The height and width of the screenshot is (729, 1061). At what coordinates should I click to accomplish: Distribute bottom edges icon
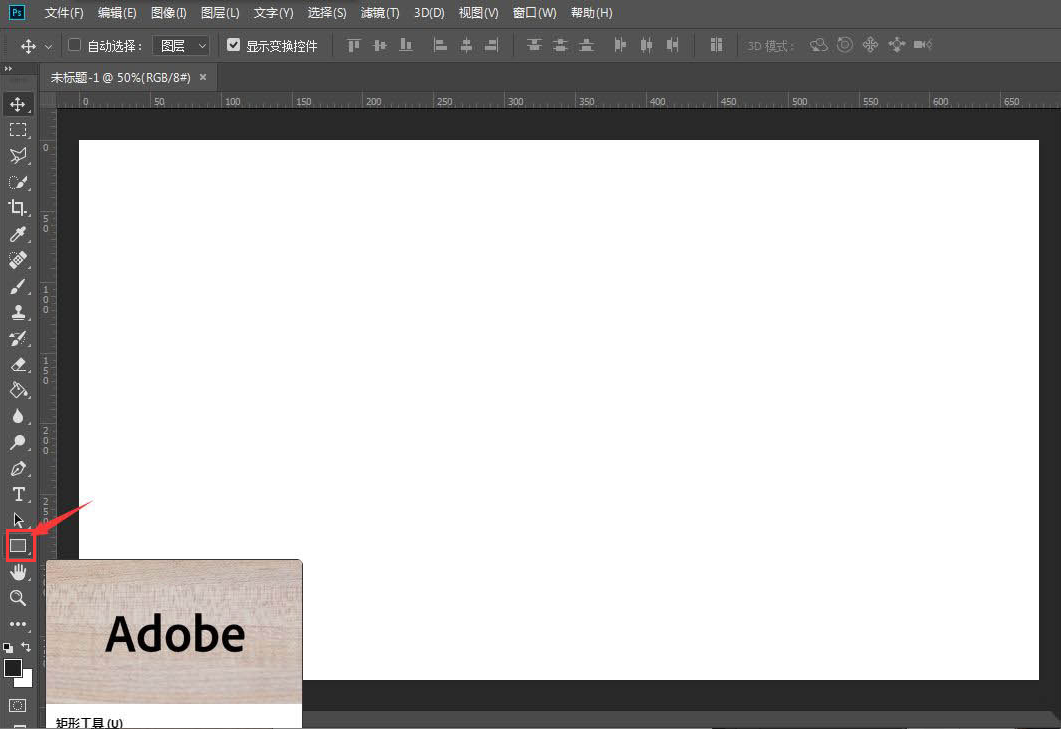[x=587, y=45]
